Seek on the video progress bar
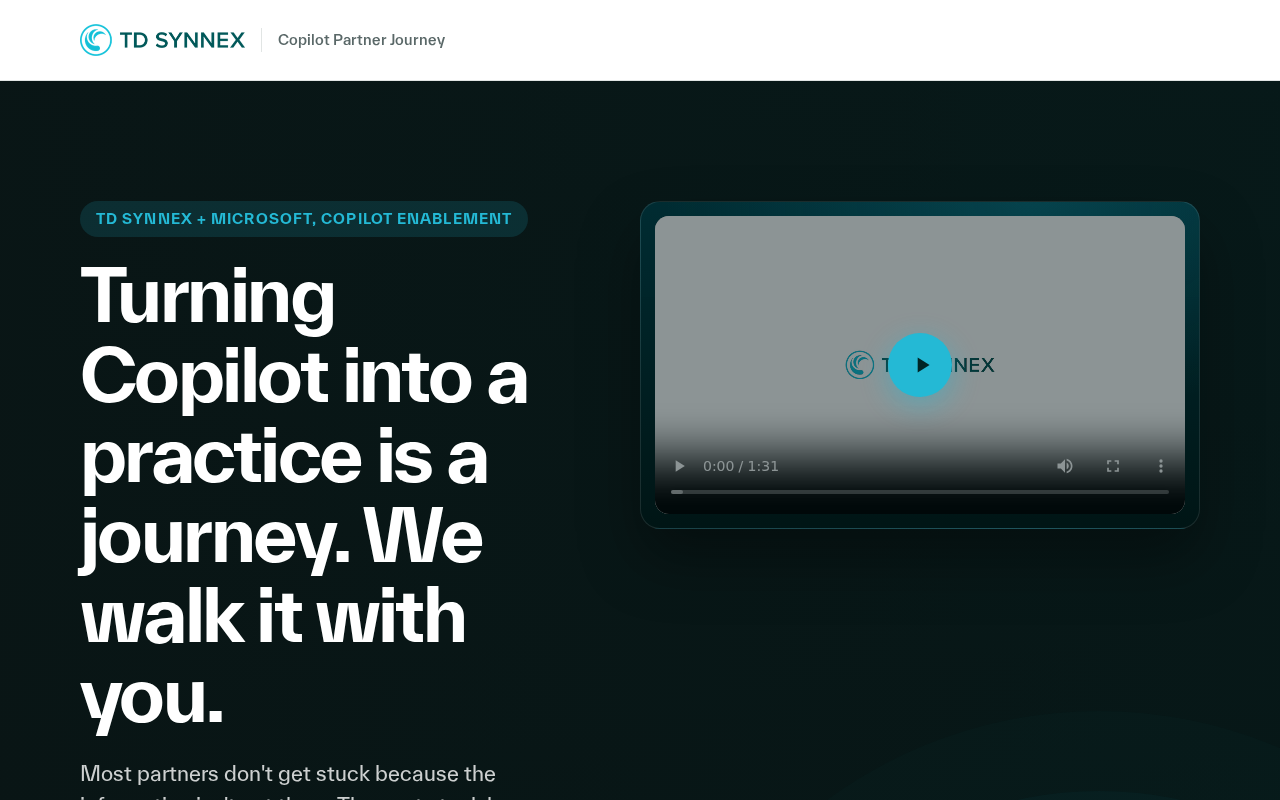This screenshot has height=800, width=1280. [x=920, y=492]
